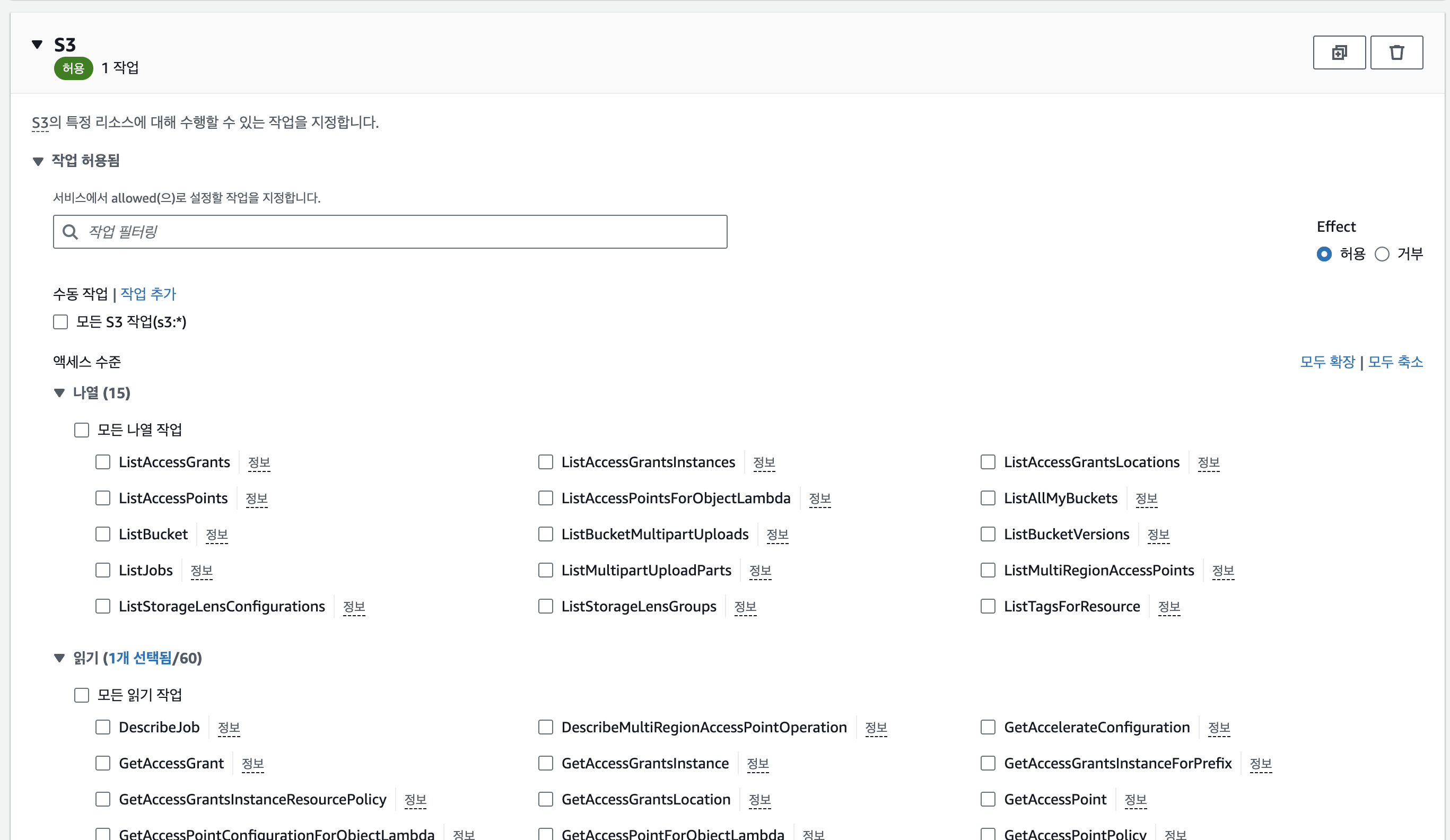Collapse the 읽기 access level group
Image resolution: width=1450 pixels, height=840 pixels.
[x=59, y=658]
